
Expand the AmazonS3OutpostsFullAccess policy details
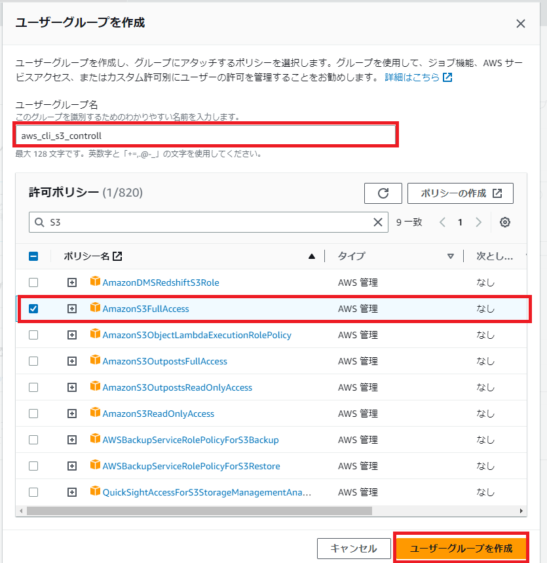[x=72, y=361]
